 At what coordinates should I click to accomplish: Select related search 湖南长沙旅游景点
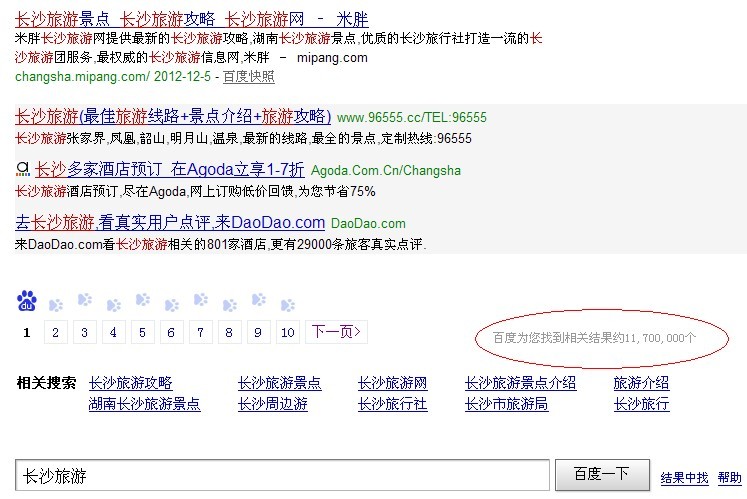144,404
